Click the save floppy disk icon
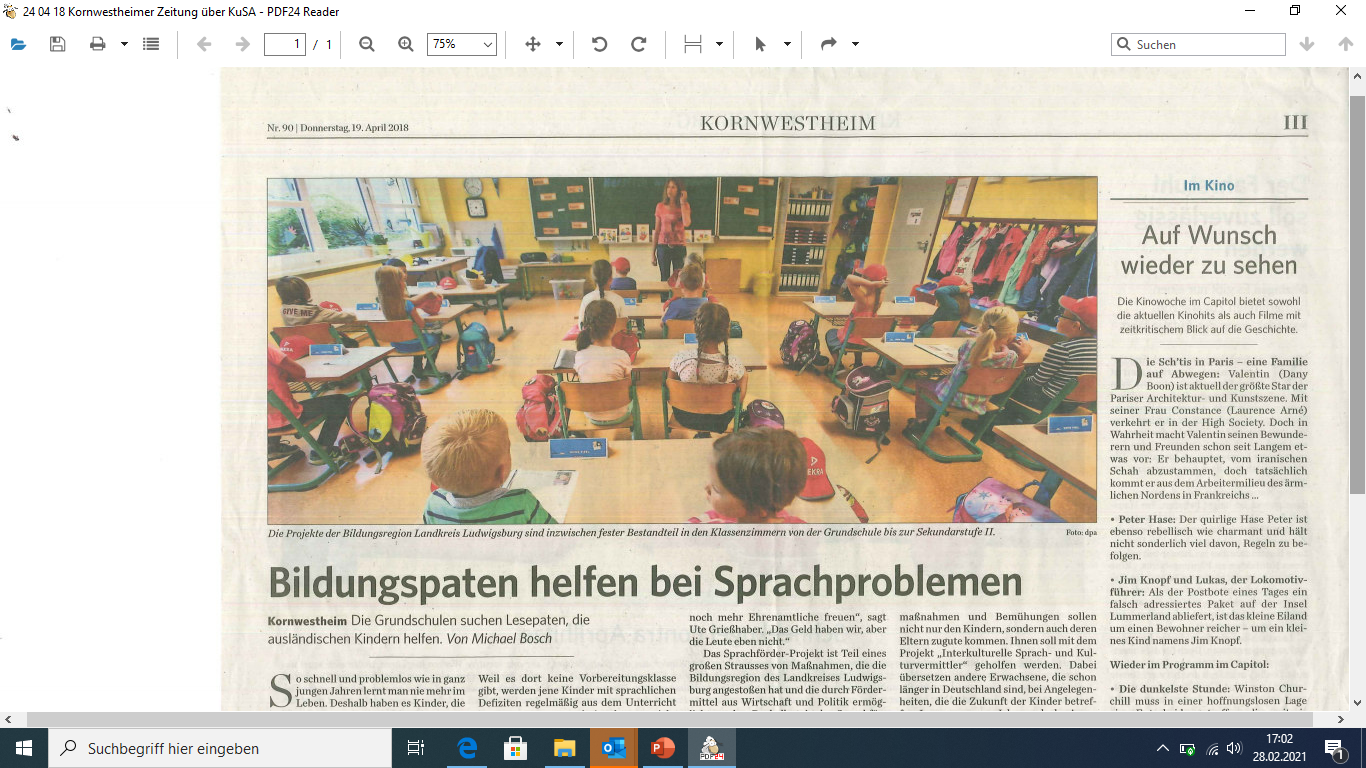This screenshot has width=1366, height=768. (57, 44)
